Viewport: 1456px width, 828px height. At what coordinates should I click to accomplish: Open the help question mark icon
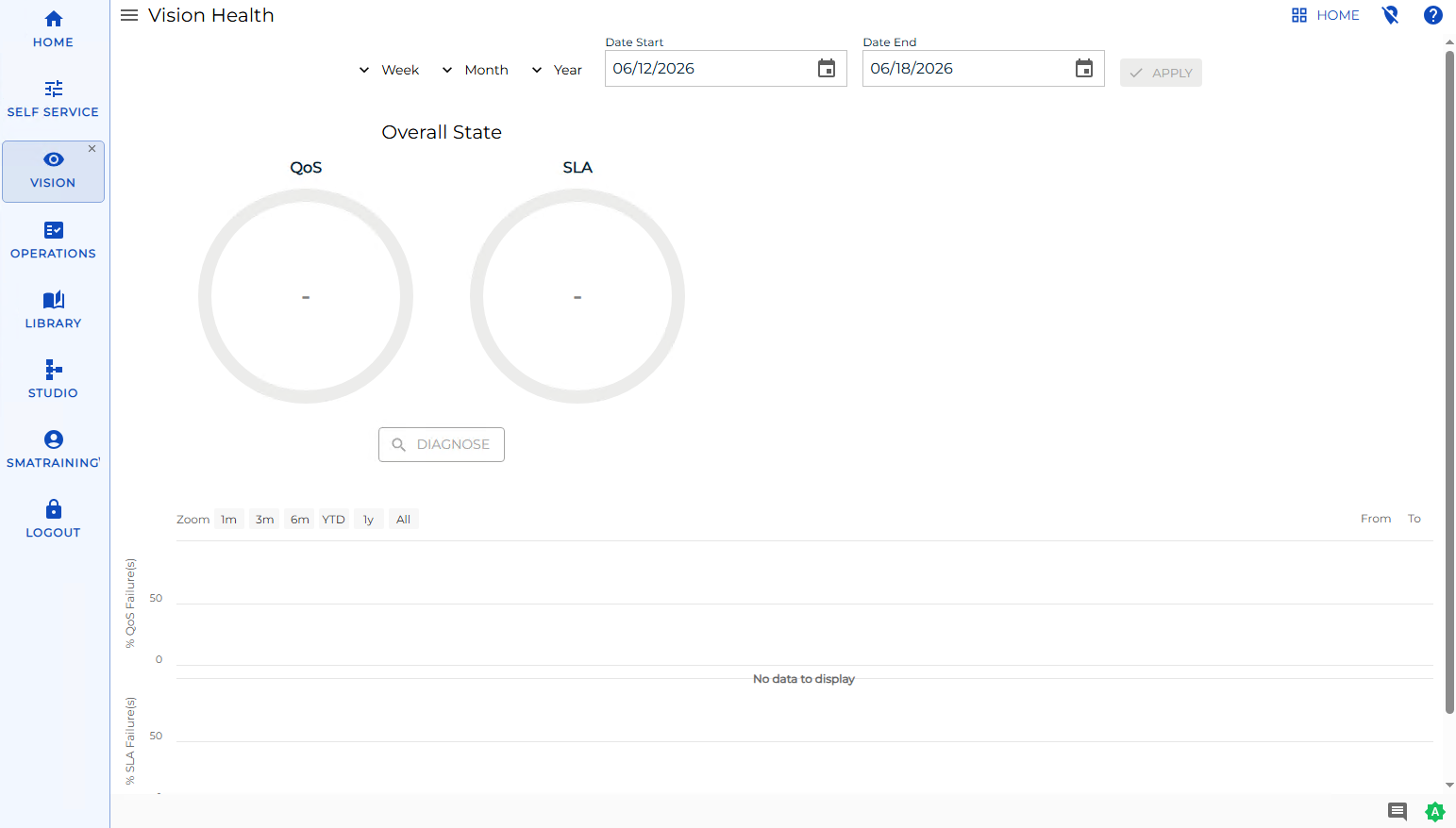coord(1433,15)
